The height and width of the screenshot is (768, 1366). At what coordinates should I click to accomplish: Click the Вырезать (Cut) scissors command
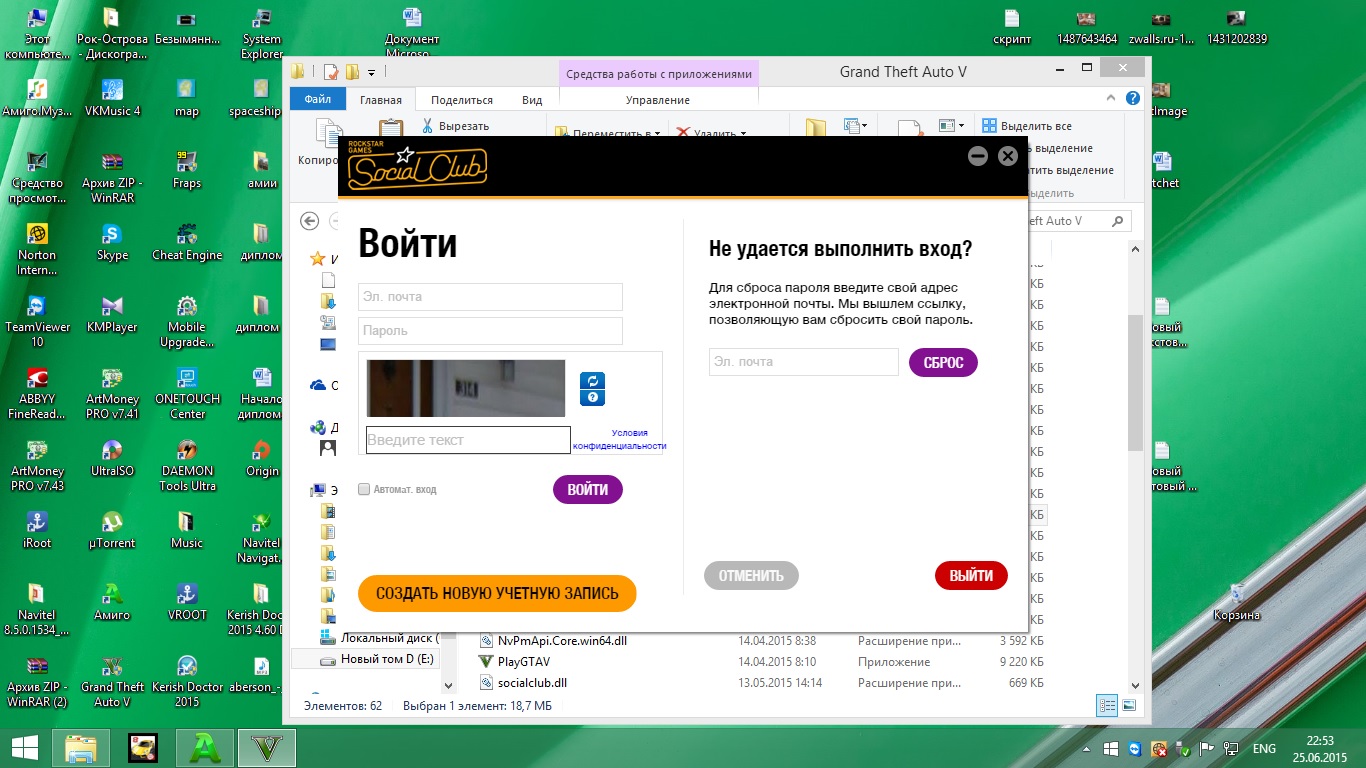point(454,126)
